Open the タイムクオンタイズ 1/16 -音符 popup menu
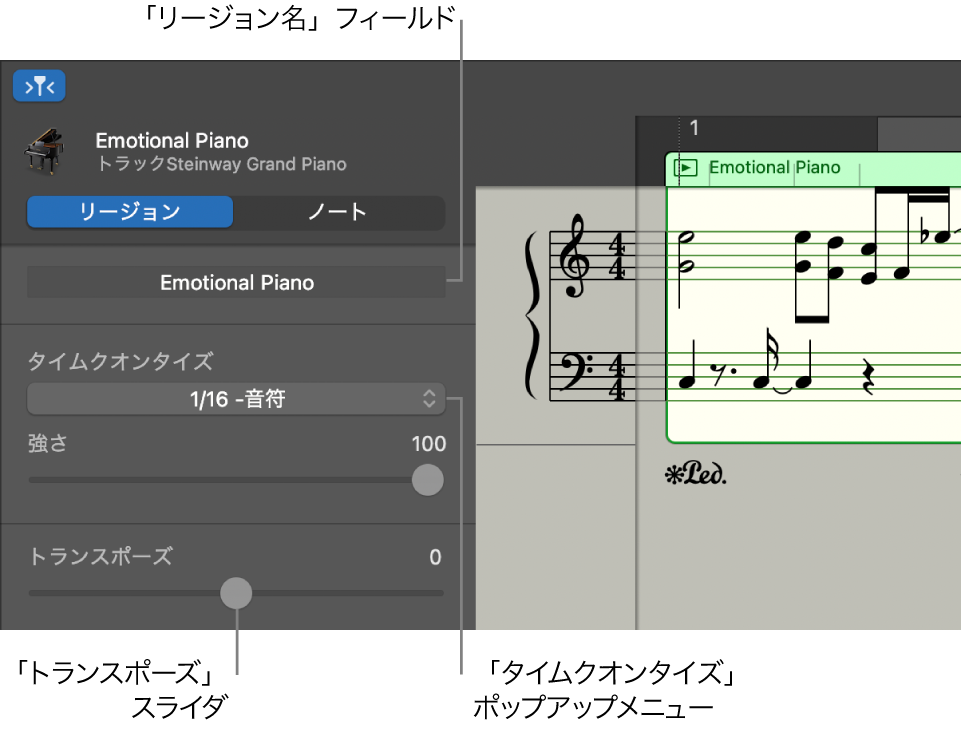Image resolution: width=963 pixels, height=729 pixels. tap(236, 399)
